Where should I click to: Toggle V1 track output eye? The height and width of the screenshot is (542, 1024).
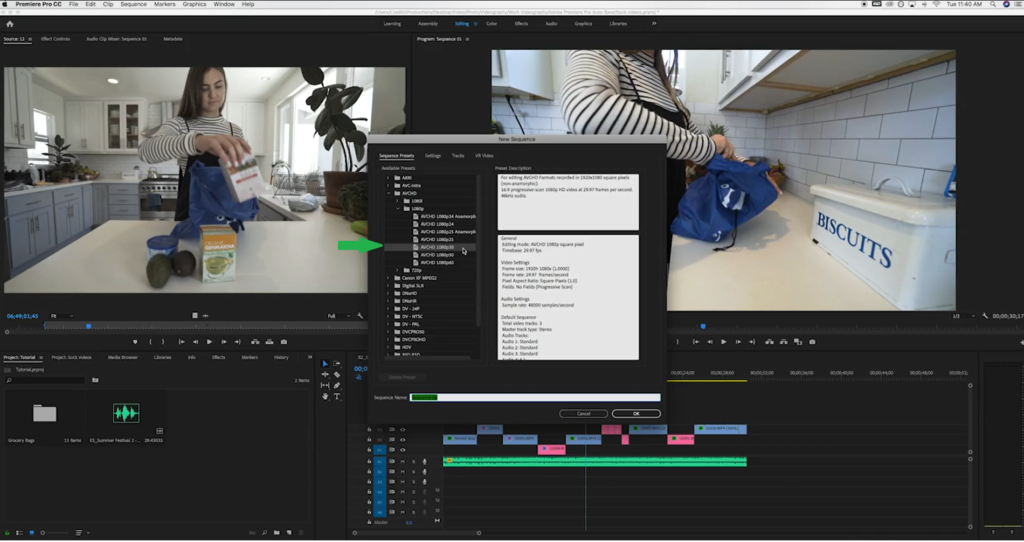(402, 450)
